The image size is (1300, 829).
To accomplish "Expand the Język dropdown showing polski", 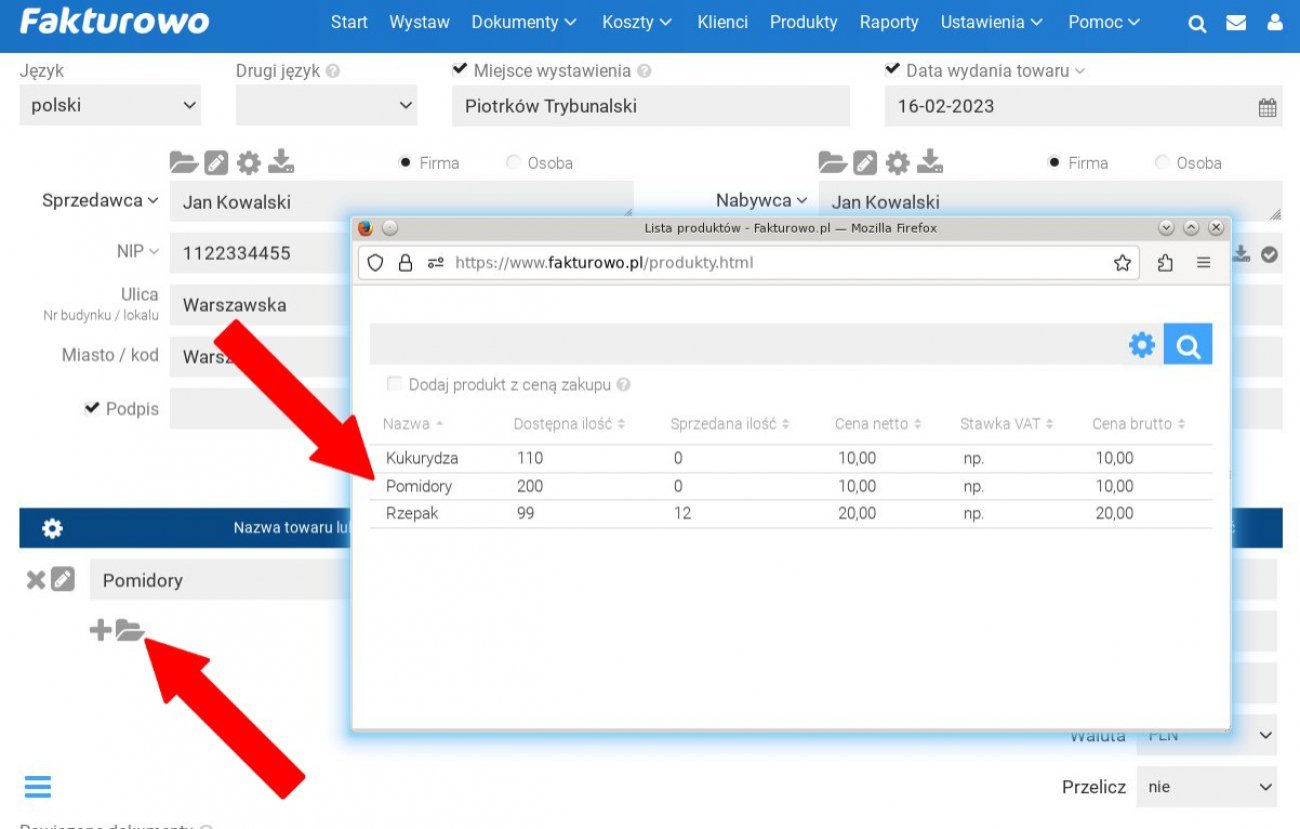I will tap(110, 106).
